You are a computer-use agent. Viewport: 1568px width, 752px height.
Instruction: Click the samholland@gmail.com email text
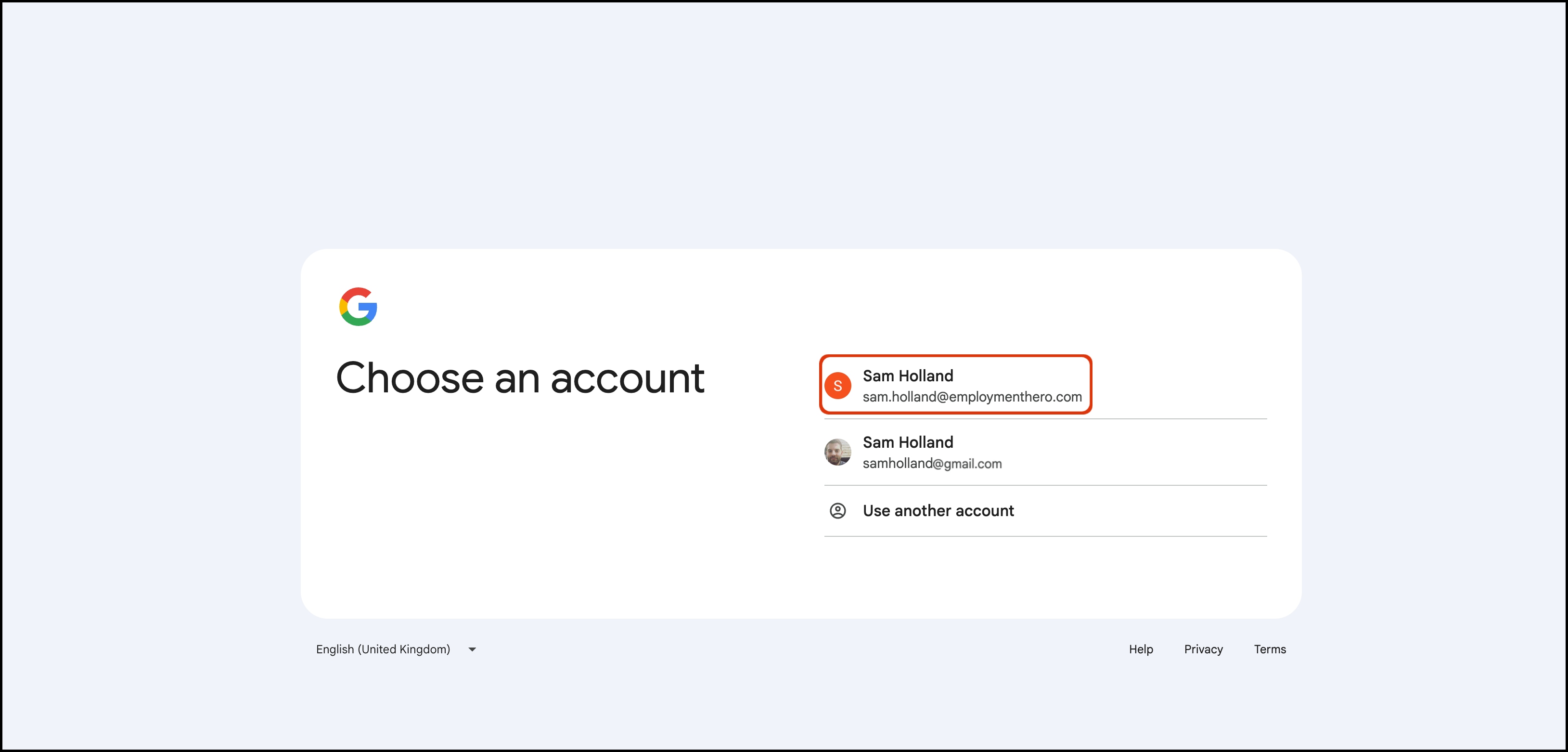click(x=932, y=463)
